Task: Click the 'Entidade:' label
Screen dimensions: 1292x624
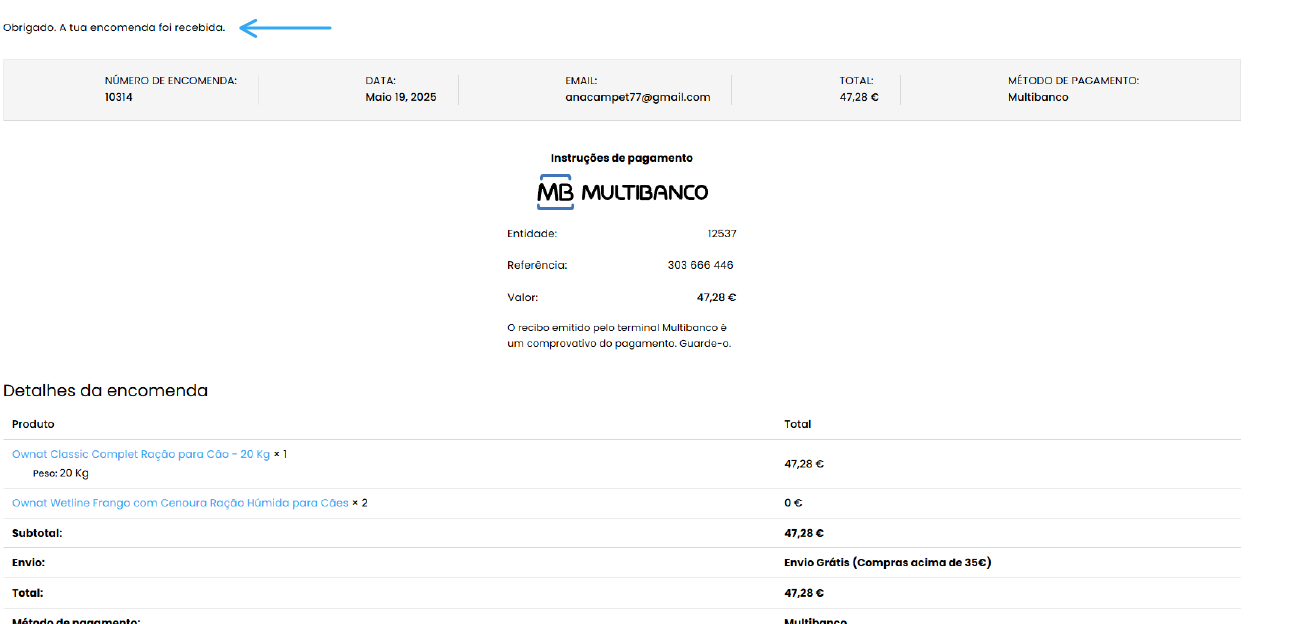Action: [532, 234]
